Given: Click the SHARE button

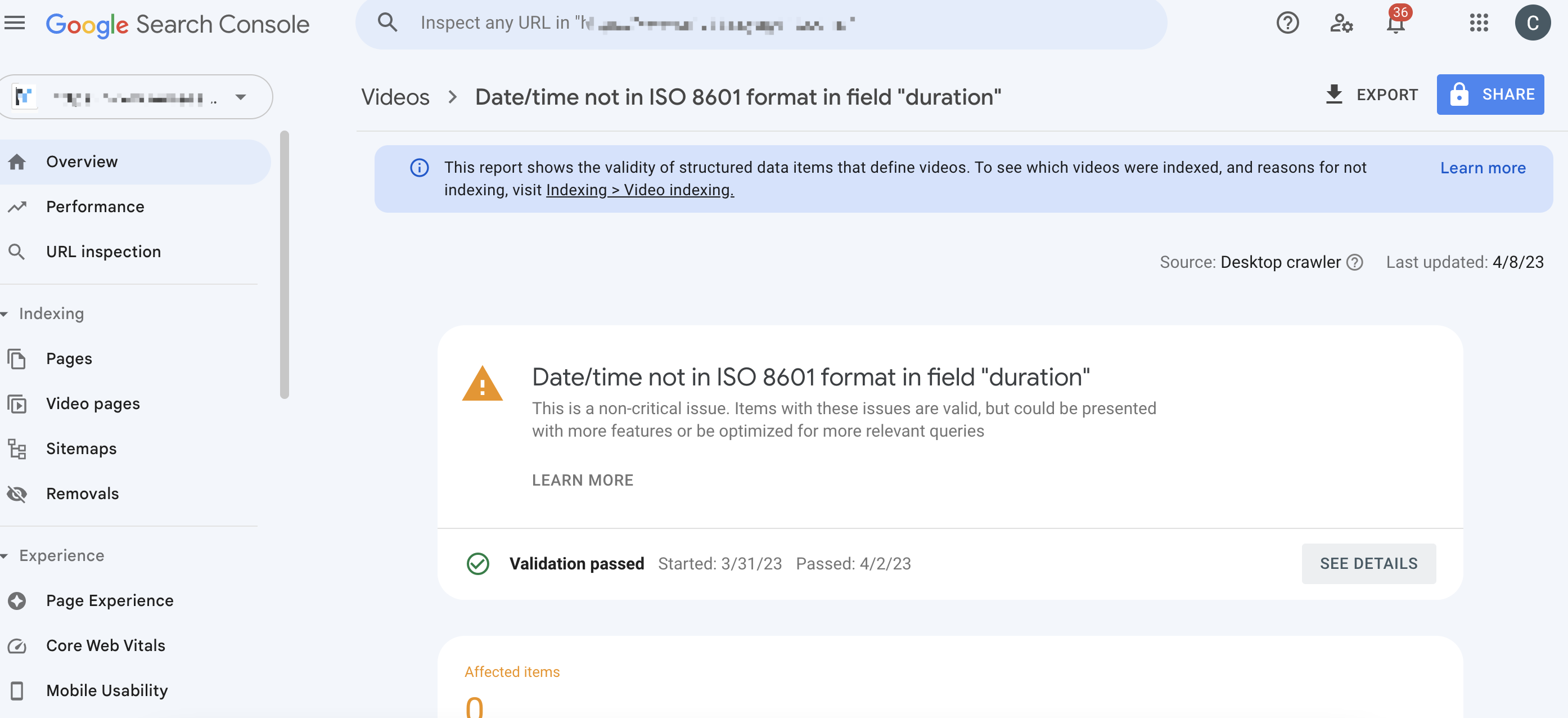Looking at the screenshot, I should tap(1489, 95).
